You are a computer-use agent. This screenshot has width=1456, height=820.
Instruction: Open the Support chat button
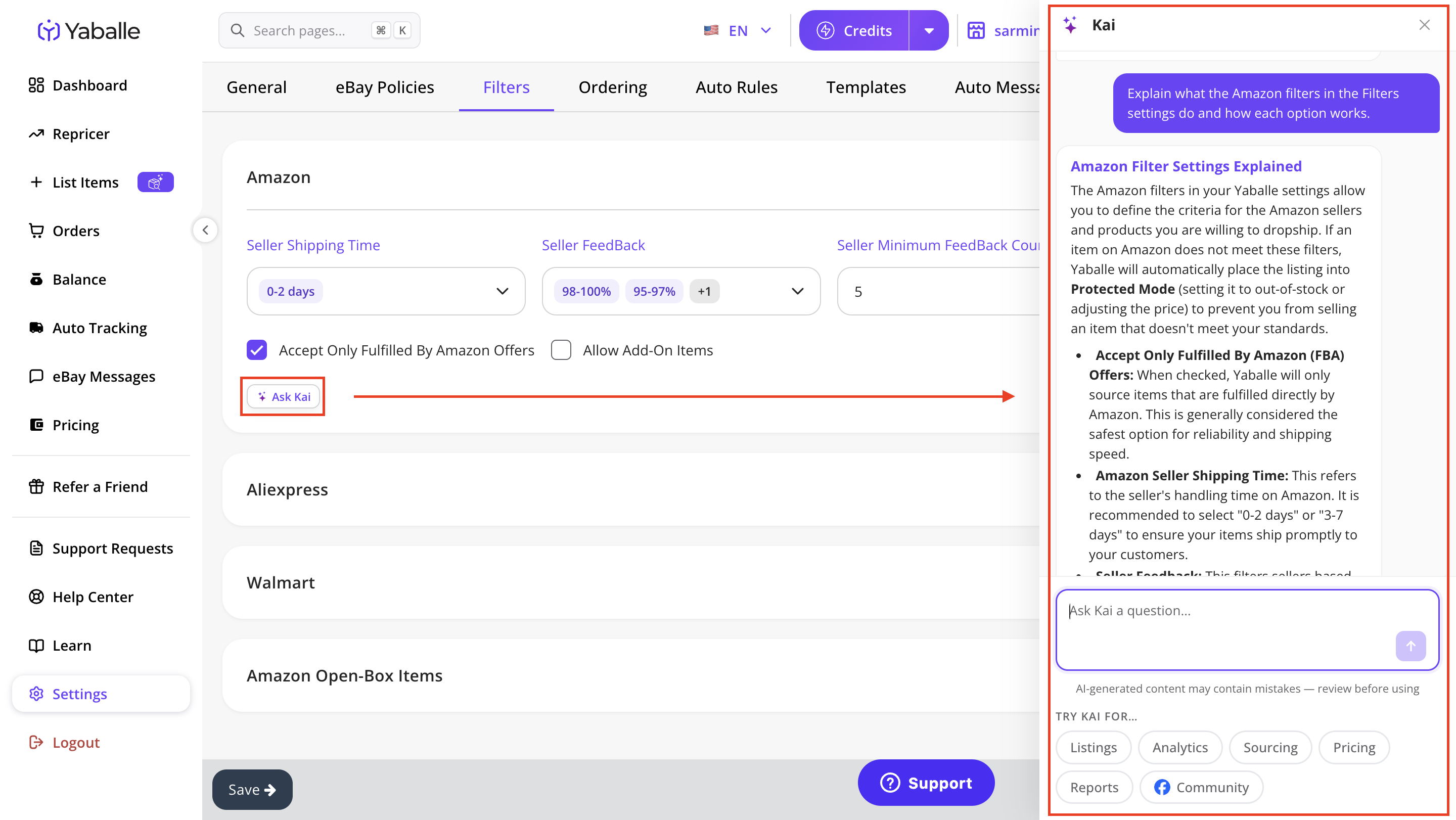click(x=926, y=783)
